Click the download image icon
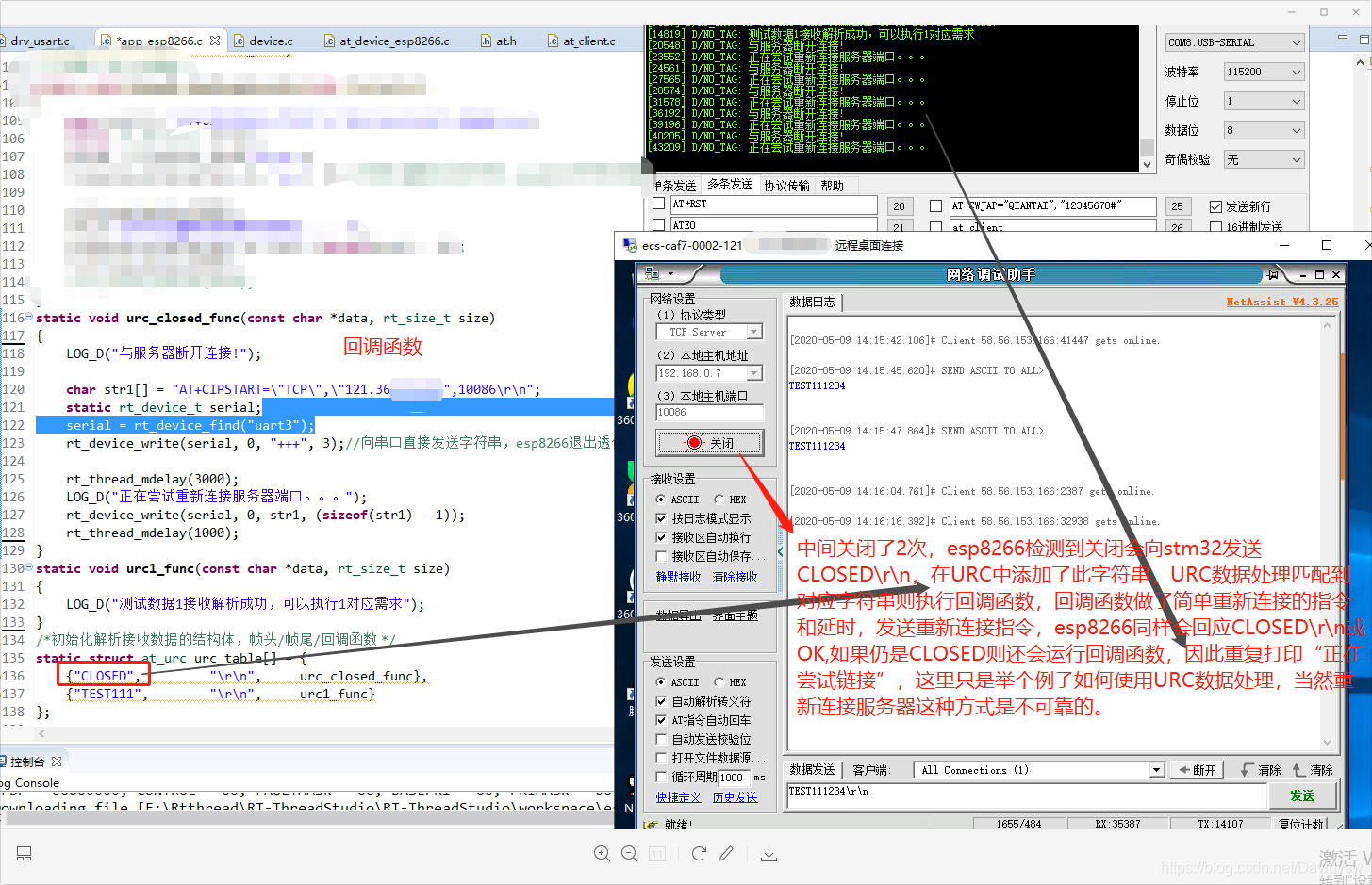This screenshot has height=885, width=1372. [x=769, y=853]
